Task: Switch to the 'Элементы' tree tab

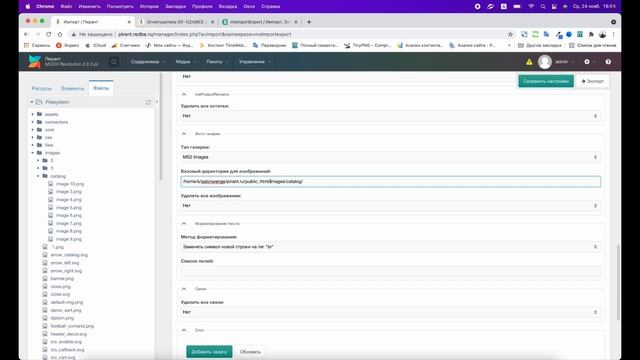Action: tap(72, 88)
